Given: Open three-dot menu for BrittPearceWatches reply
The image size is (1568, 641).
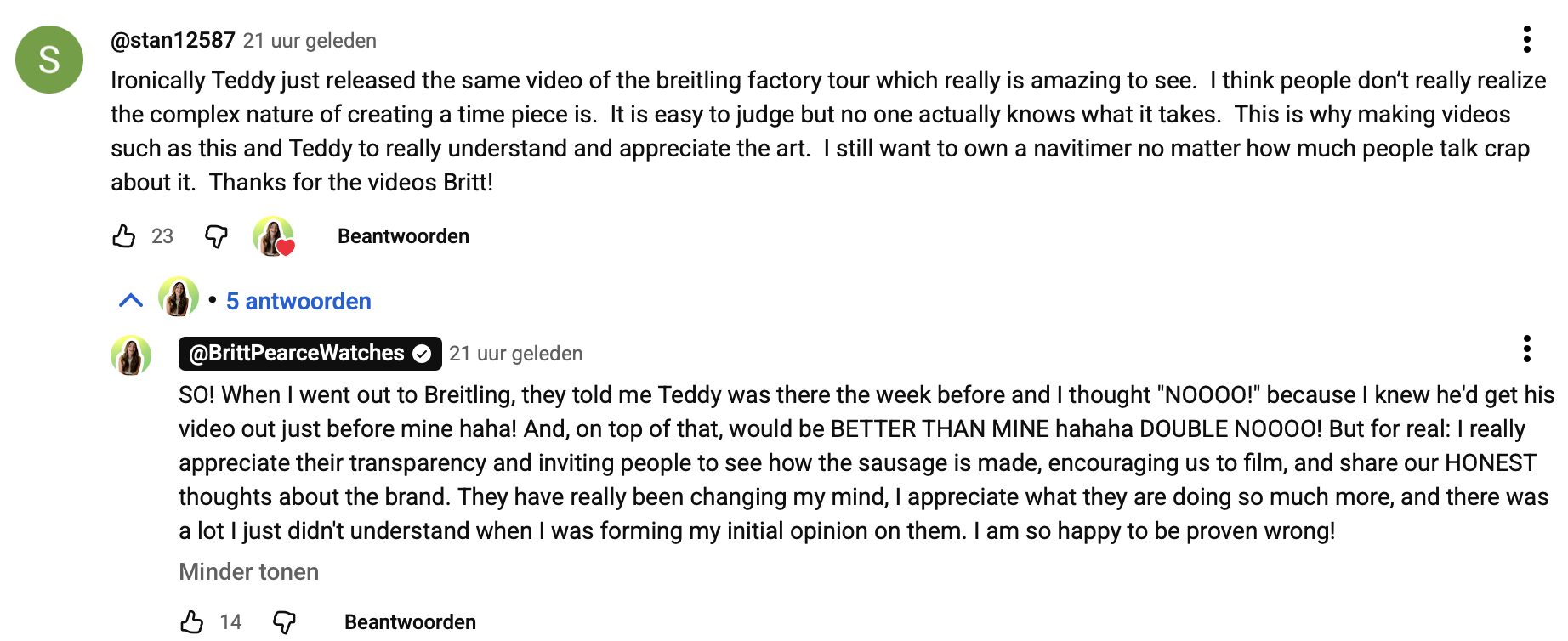Looking at the screenshot, I should (x=1527, y=349).
